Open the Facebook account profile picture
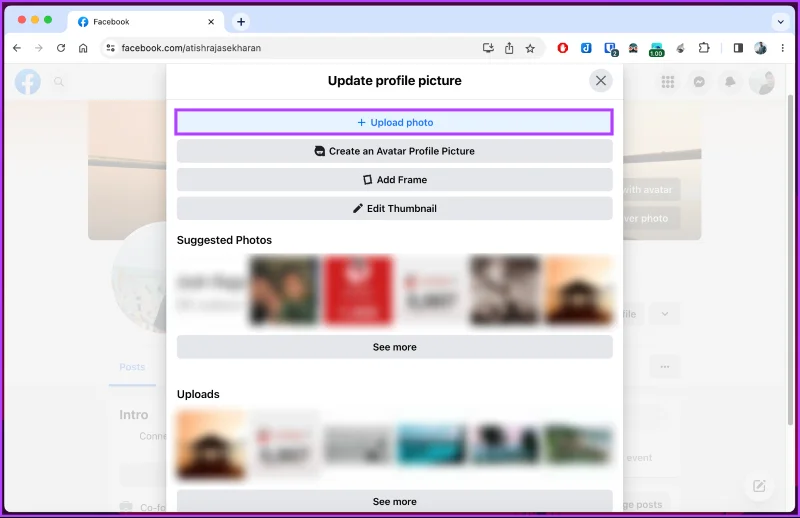This screenshot has width=800, height=518. click(x=762, y=82)
